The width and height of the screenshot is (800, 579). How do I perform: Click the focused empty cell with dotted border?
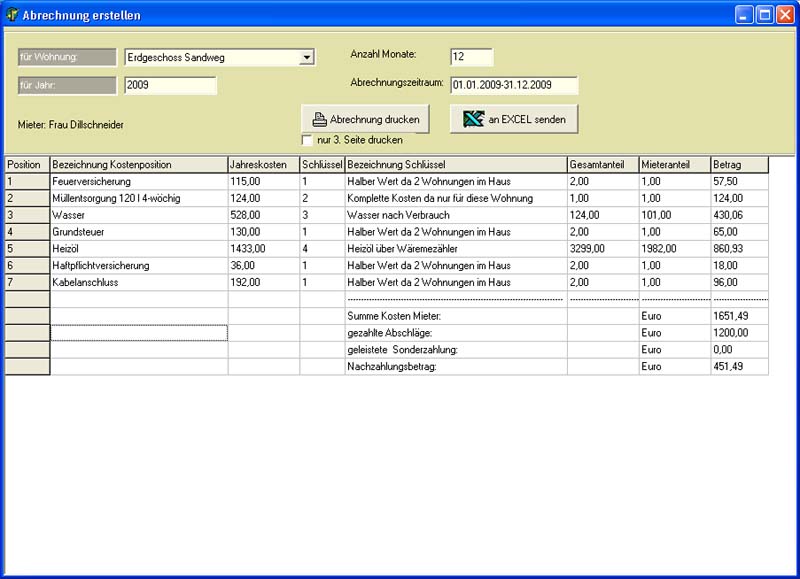139,333
